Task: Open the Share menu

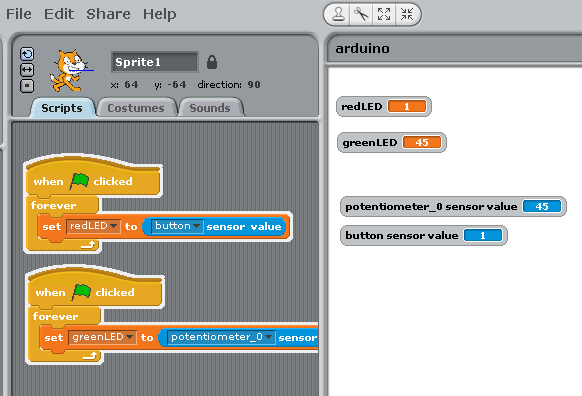Action: coord(108,14)
